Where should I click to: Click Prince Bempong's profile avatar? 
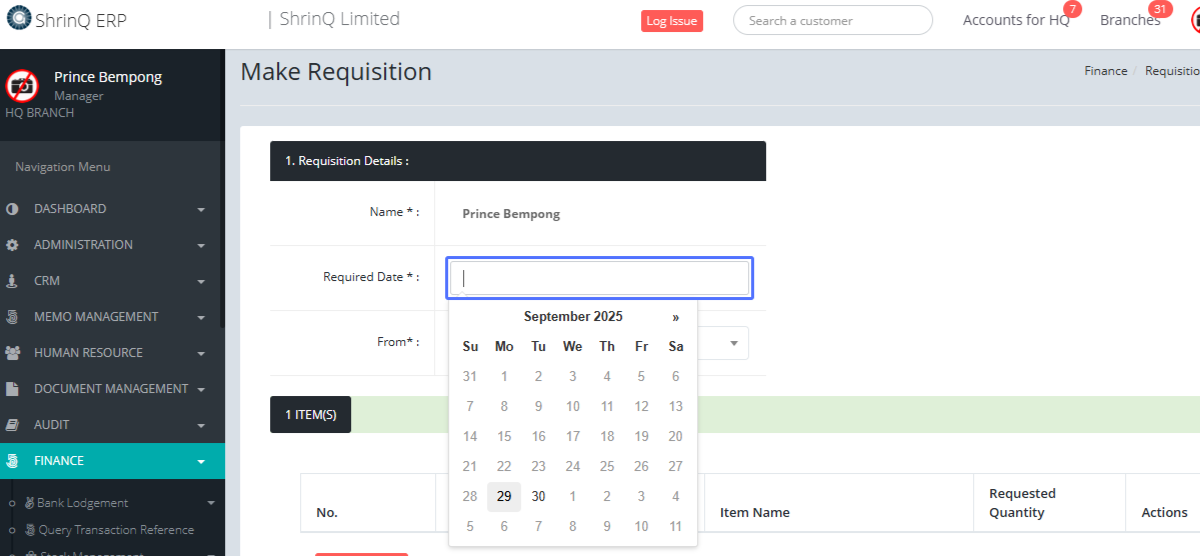pos(22,86)
